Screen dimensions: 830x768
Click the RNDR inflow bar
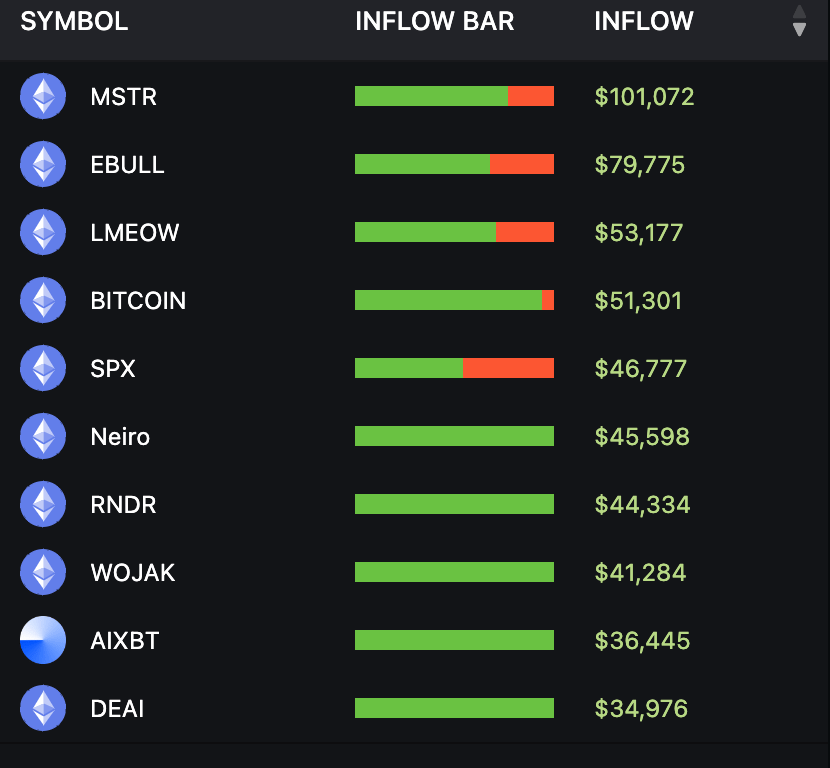pyautogui.click(x=454, y=504)
